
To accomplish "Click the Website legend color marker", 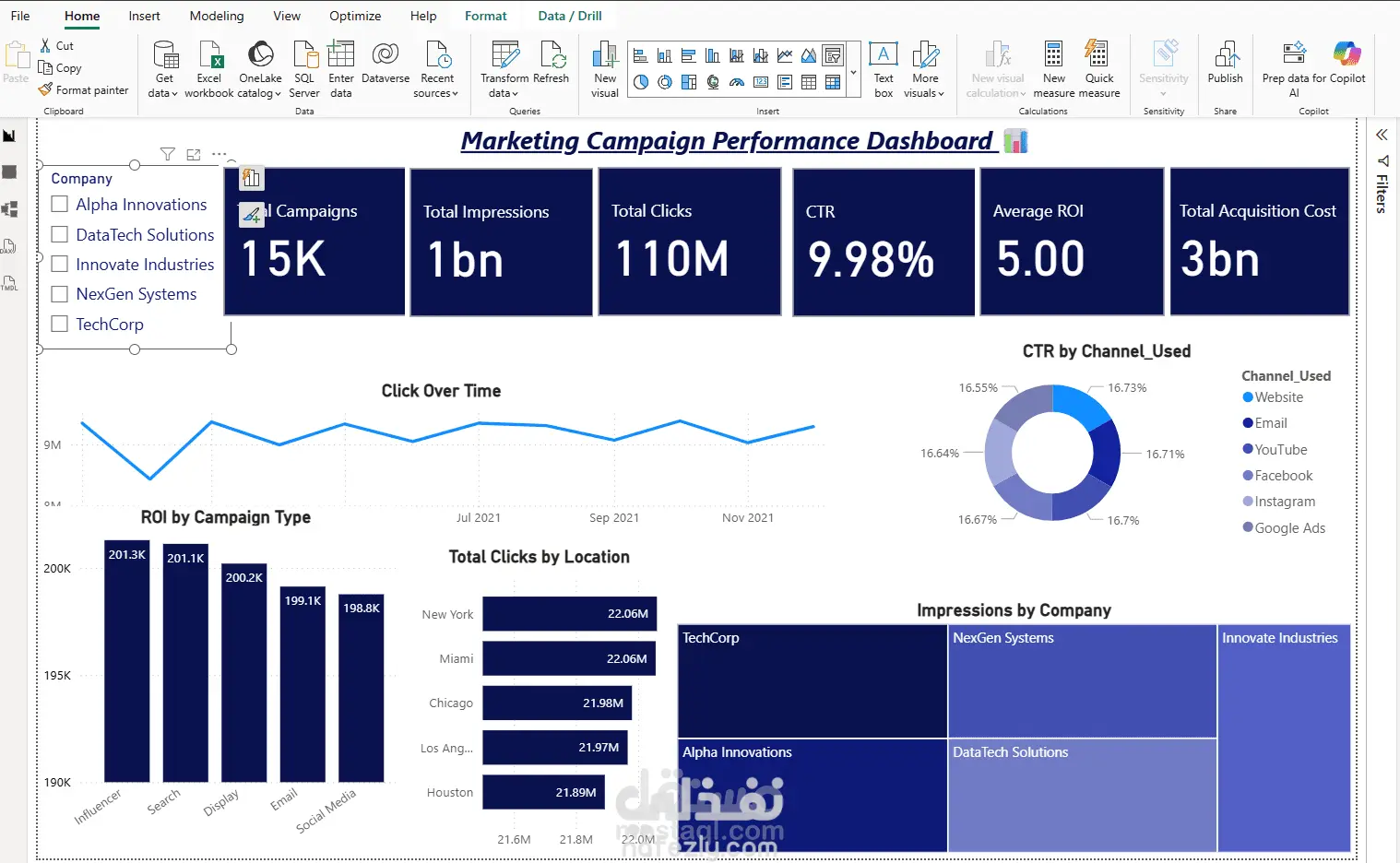I will (1248, 397).
